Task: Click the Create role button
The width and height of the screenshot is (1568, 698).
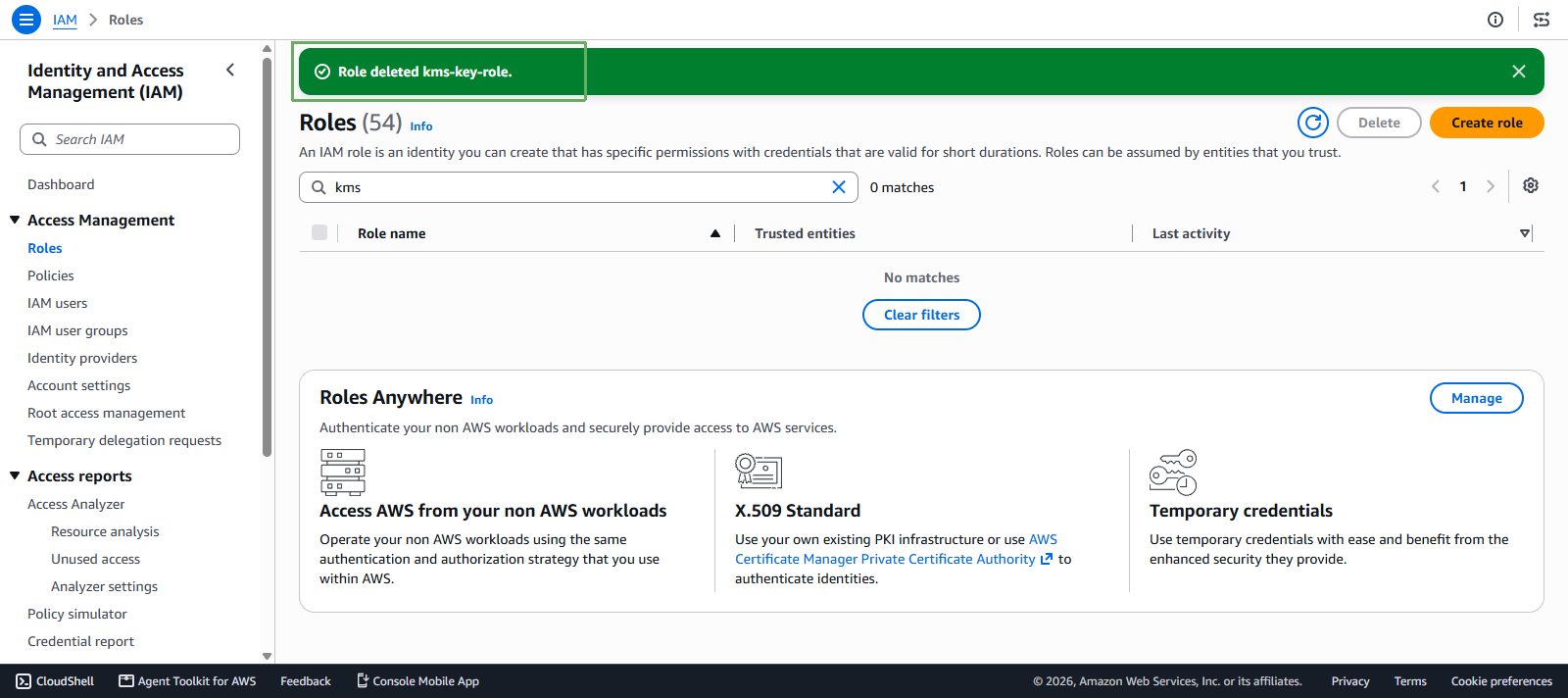Action: click(x=1487, y=123)
